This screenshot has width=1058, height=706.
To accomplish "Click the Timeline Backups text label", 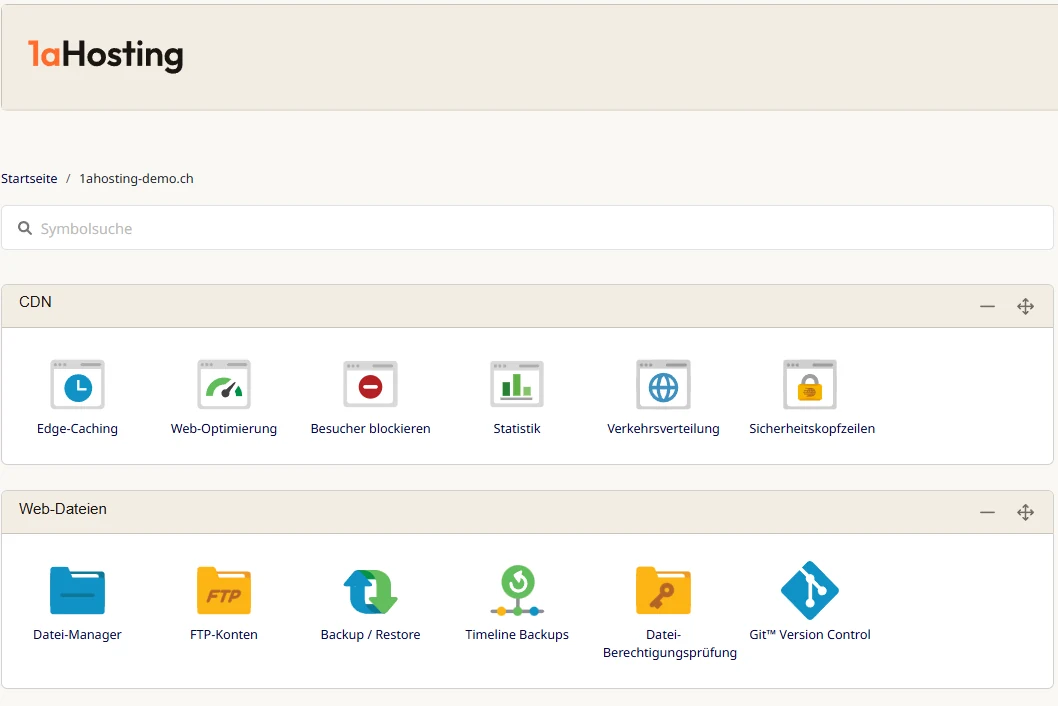I will tap(517, 634).
